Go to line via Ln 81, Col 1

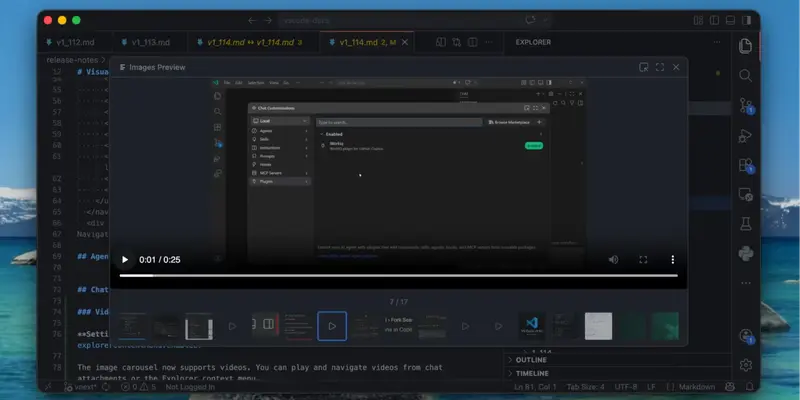(x=535, y=387)
